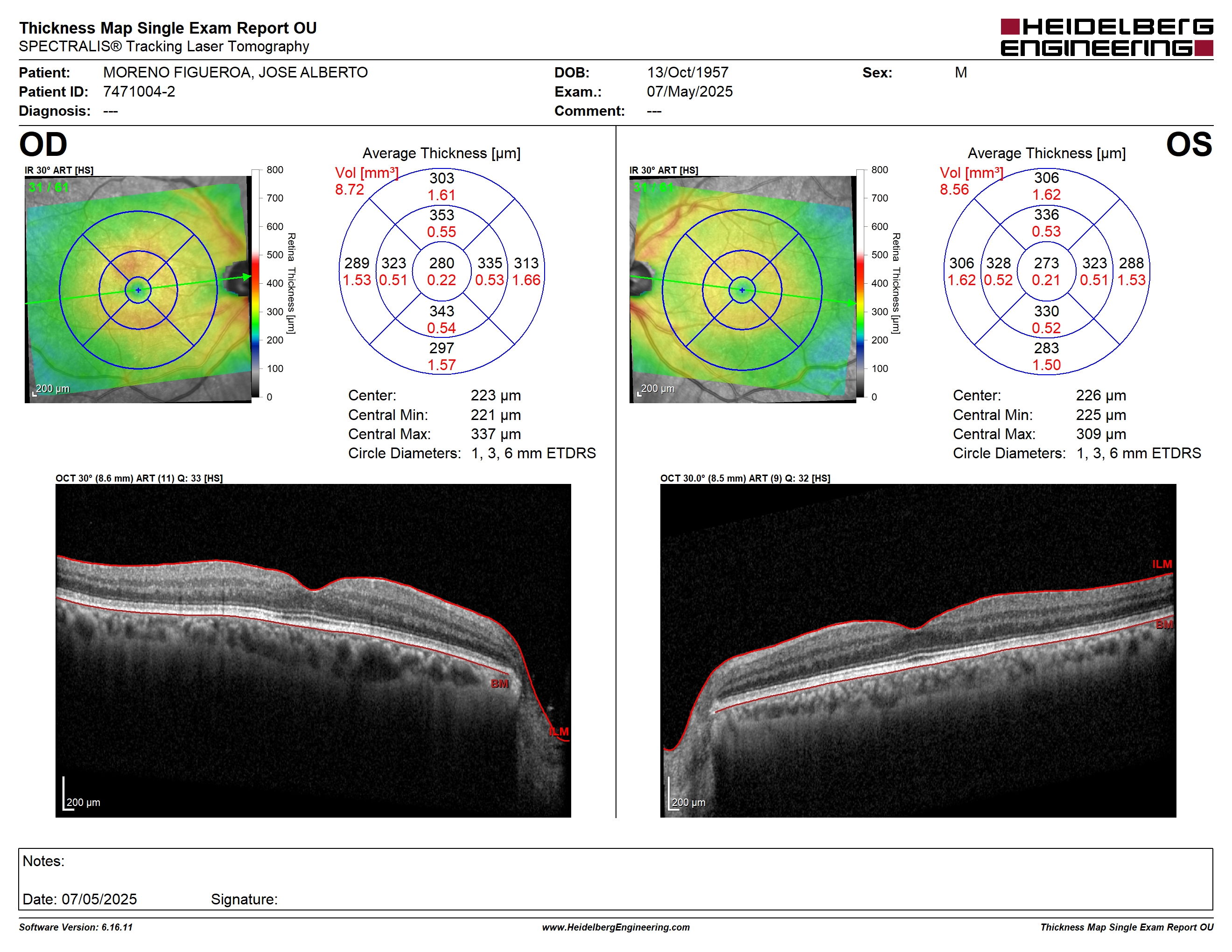Click the BM label on OS scan

point(1164,624)
